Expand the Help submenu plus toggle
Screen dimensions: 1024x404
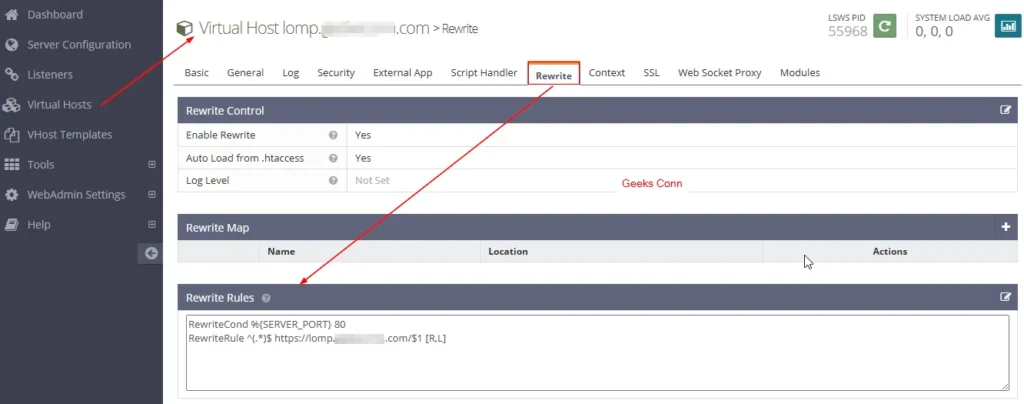point(152,225)
